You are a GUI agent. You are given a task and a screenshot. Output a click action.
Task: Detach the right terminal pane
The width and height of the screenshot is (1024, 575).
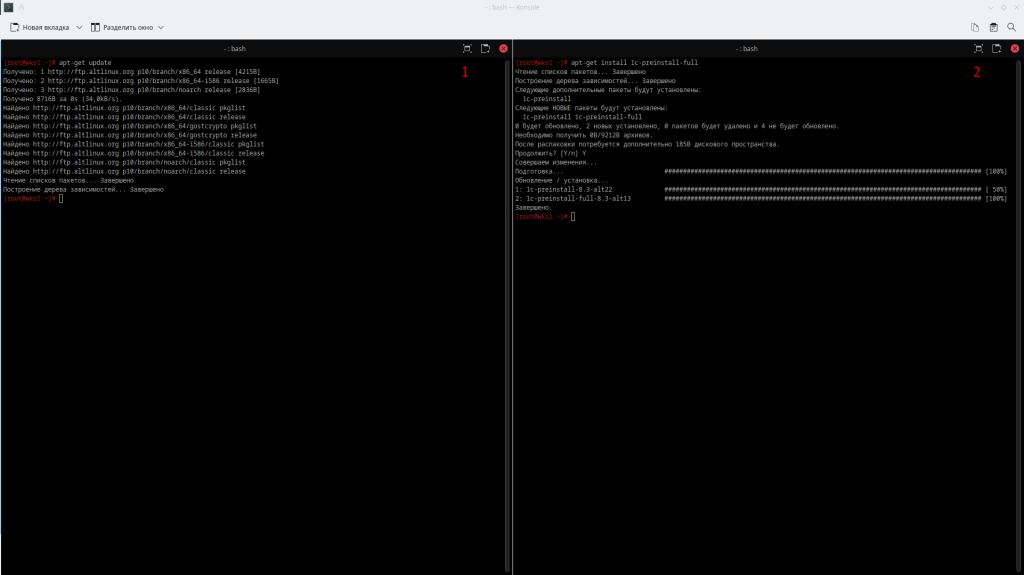point(997,48)
